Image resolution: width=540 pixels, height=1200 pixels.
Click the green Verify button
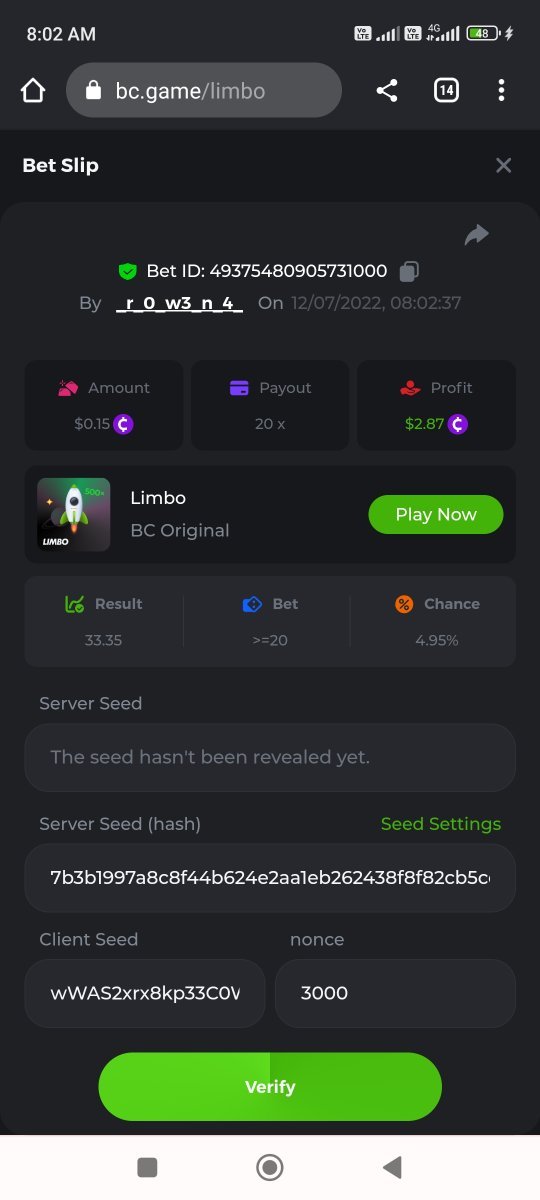270,1087
